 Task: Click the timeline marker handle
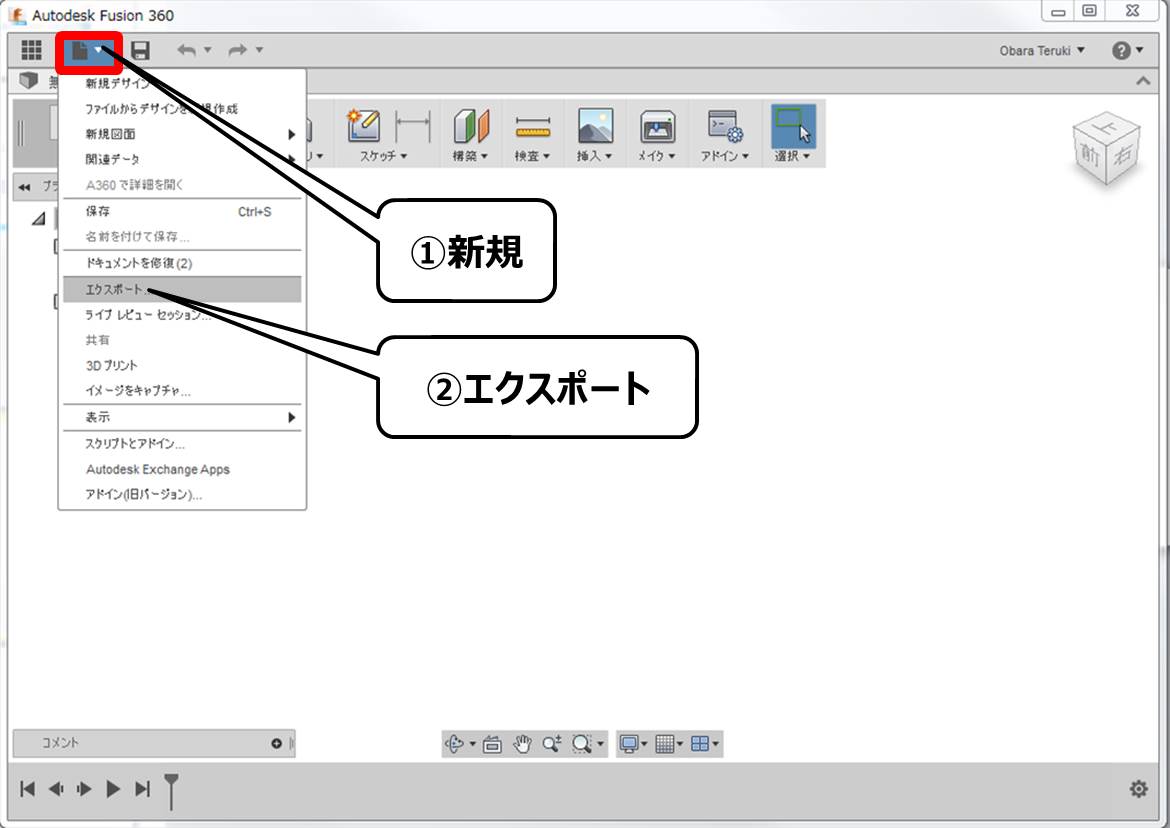(172, 791)
